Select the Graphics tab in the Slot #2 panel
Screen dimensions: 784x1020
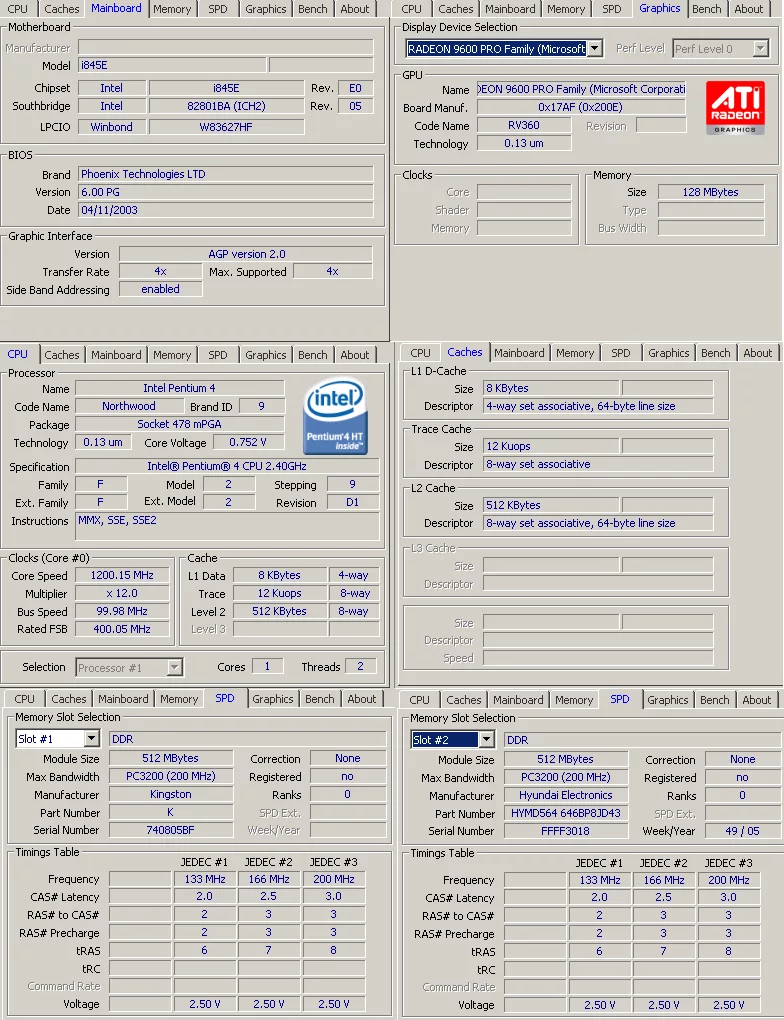pyautogui.click(x=667, y=700)
